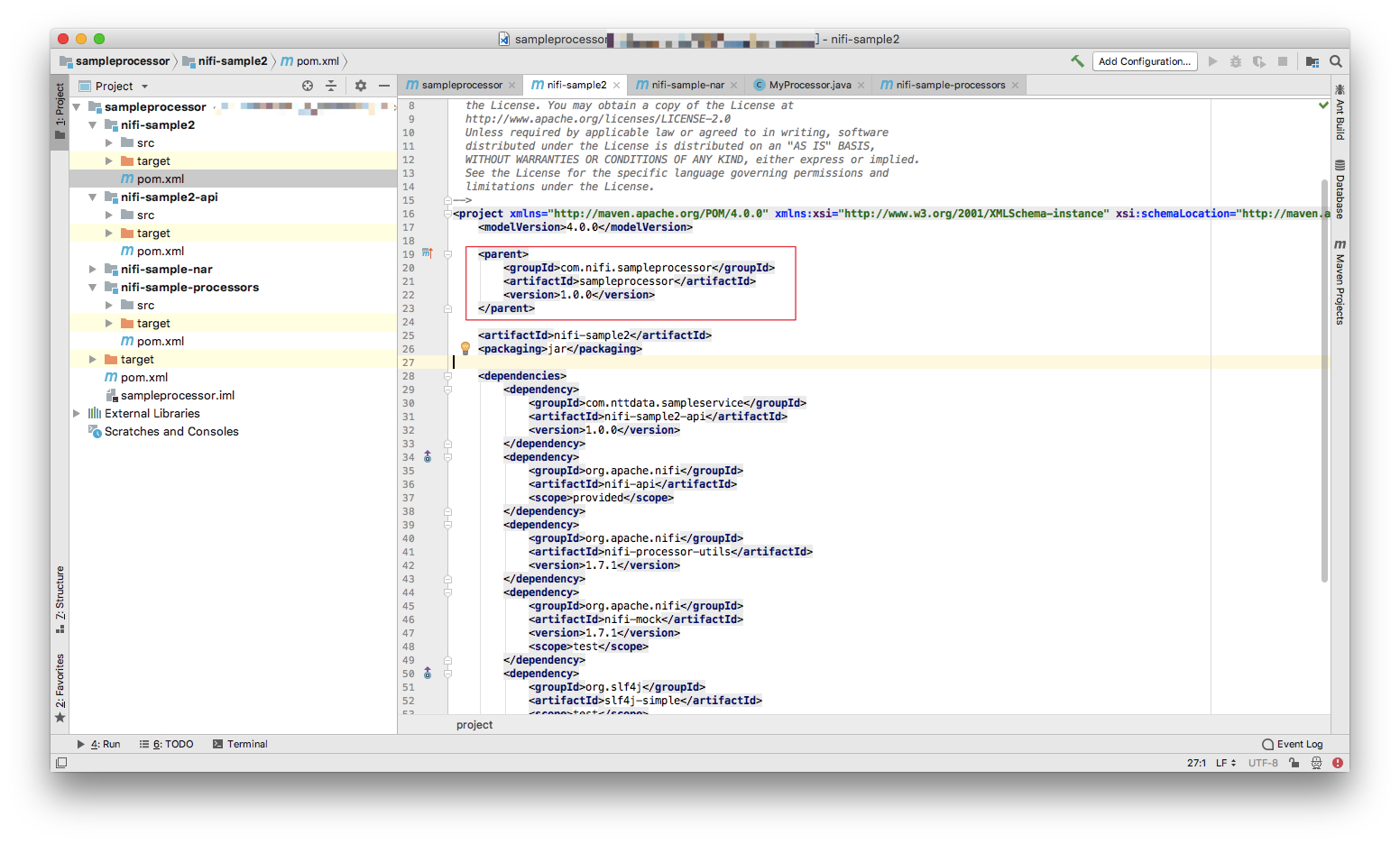The width and height of the screenshot is (1400, 844).
Task: Open the Database side panel
Action: [x=1340, y=190]
